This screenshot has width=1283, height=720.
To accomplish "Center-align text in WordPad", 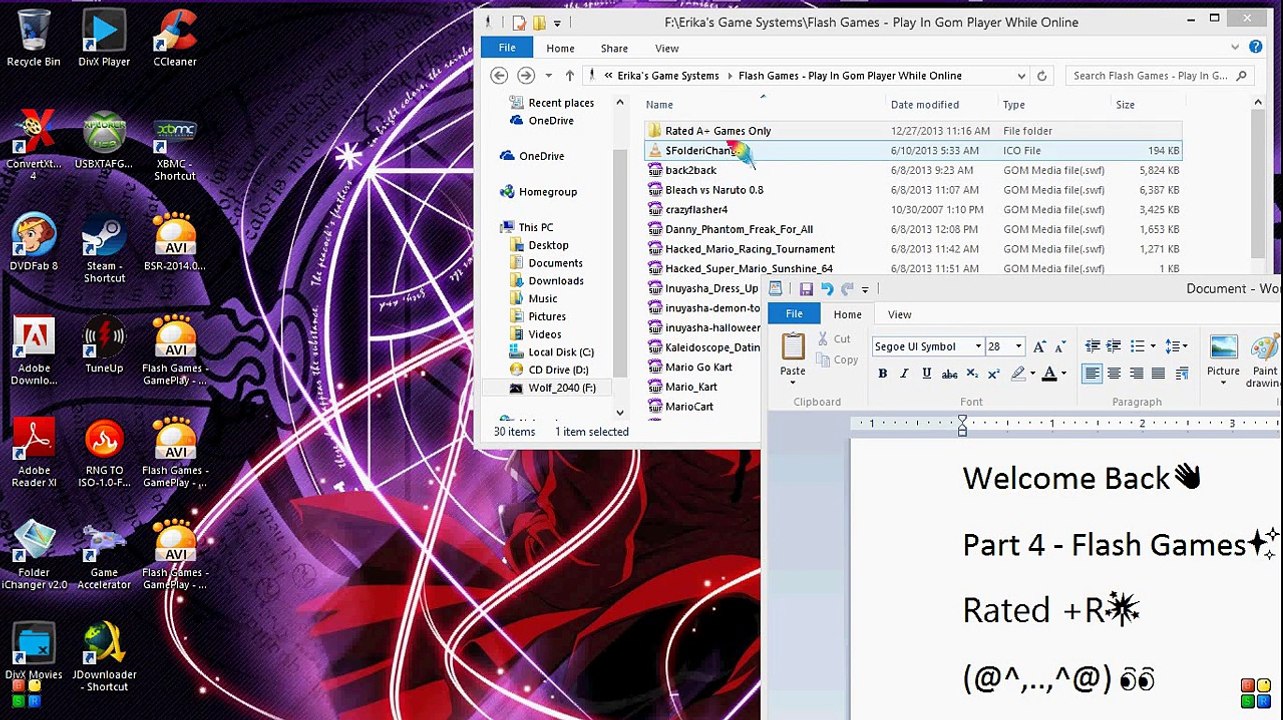I will click(1114, 374).
